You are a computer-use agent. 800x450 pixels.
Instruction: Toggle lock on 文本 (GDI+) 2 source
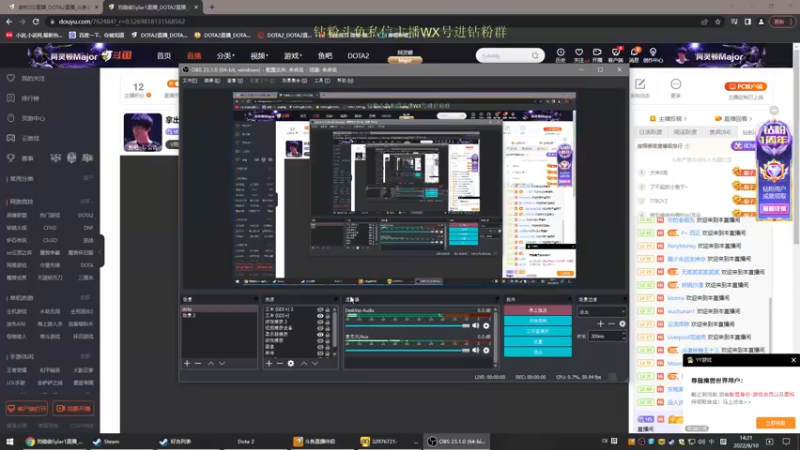[x=328, y=310]
